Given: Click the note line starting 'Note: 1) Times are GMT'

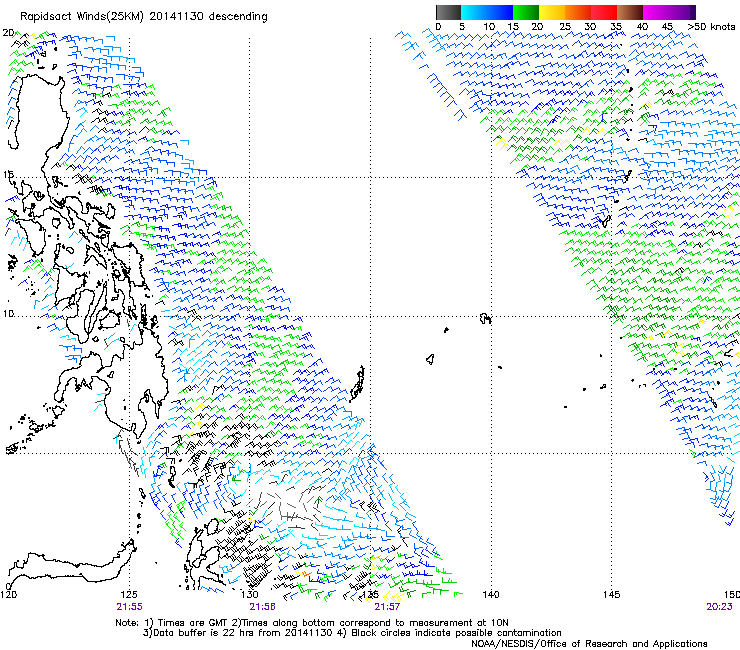Looking at the screenshot, I should point(312,623).
